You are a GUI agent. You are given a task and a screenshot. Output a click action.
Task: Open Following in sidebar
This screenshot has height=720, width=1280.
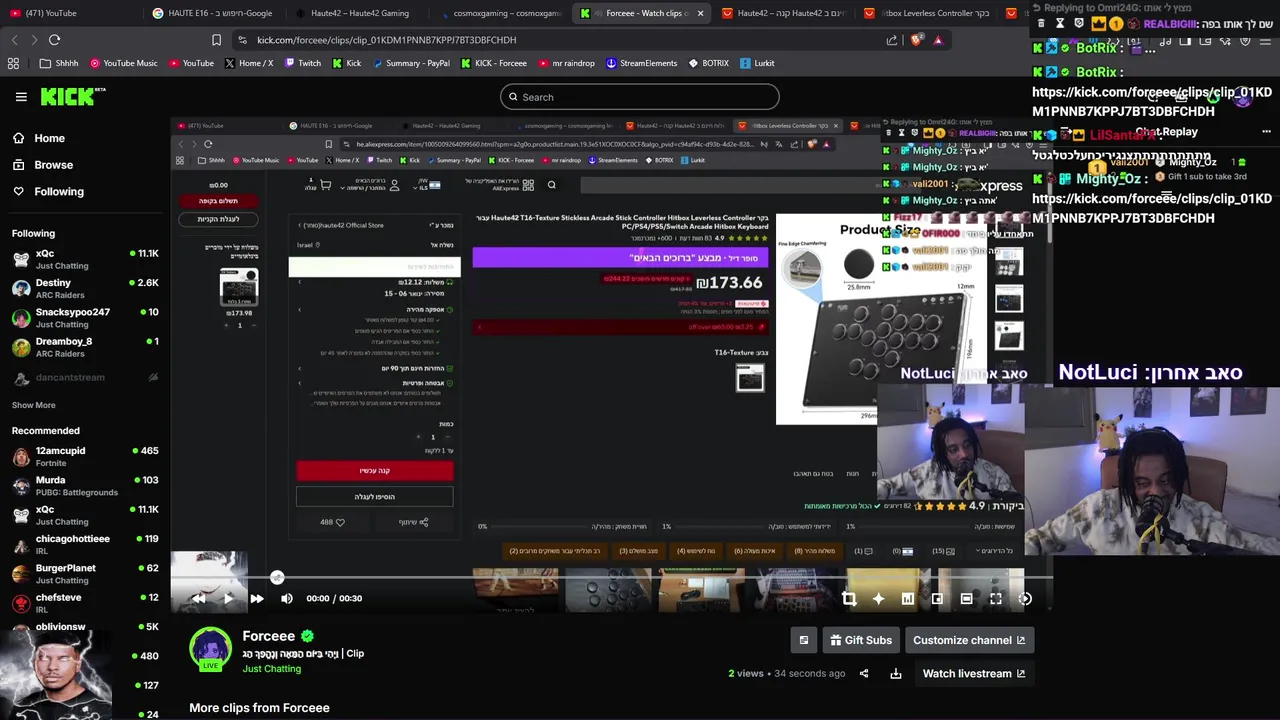pyautogui.click(x=59, y=191)
